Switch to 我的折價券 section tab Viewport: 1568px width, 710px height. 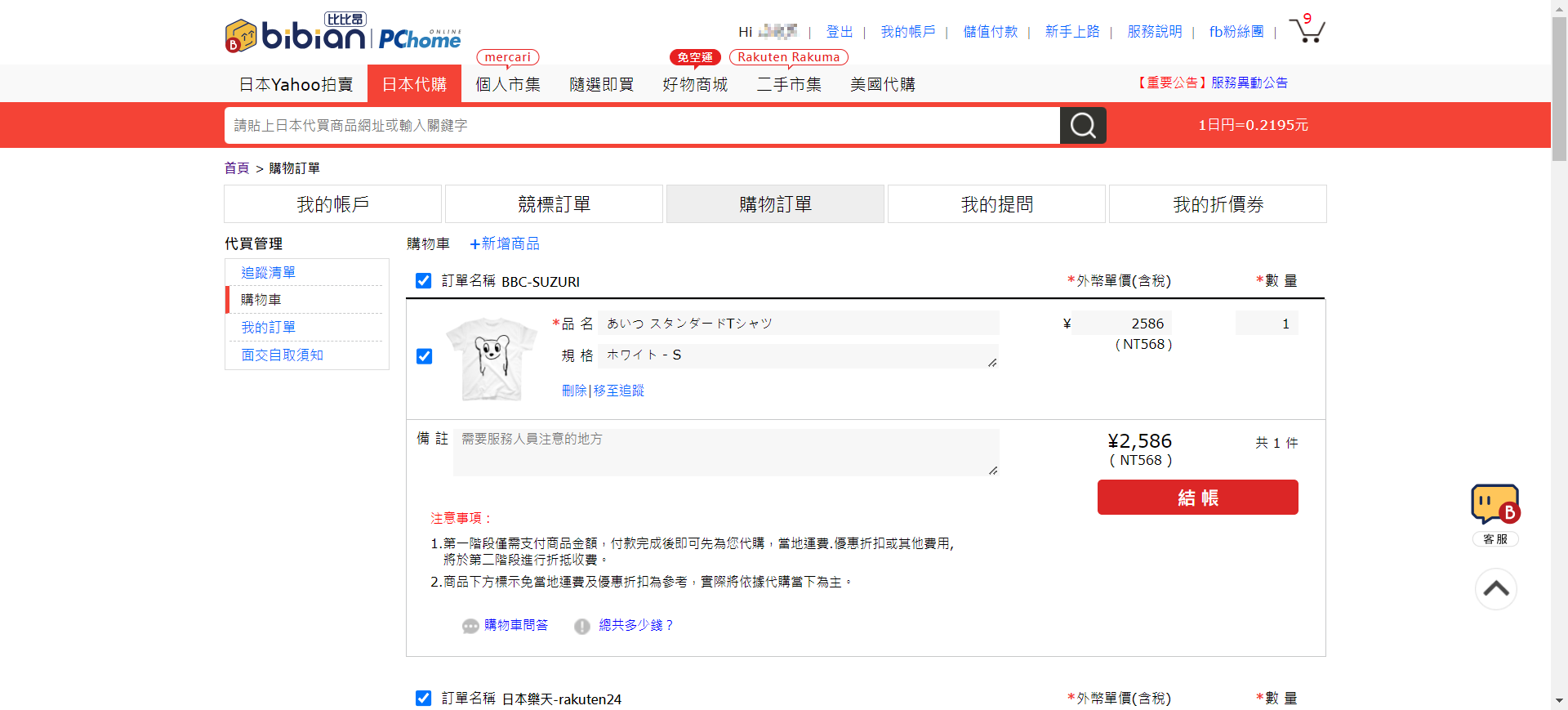(1218, 204)
